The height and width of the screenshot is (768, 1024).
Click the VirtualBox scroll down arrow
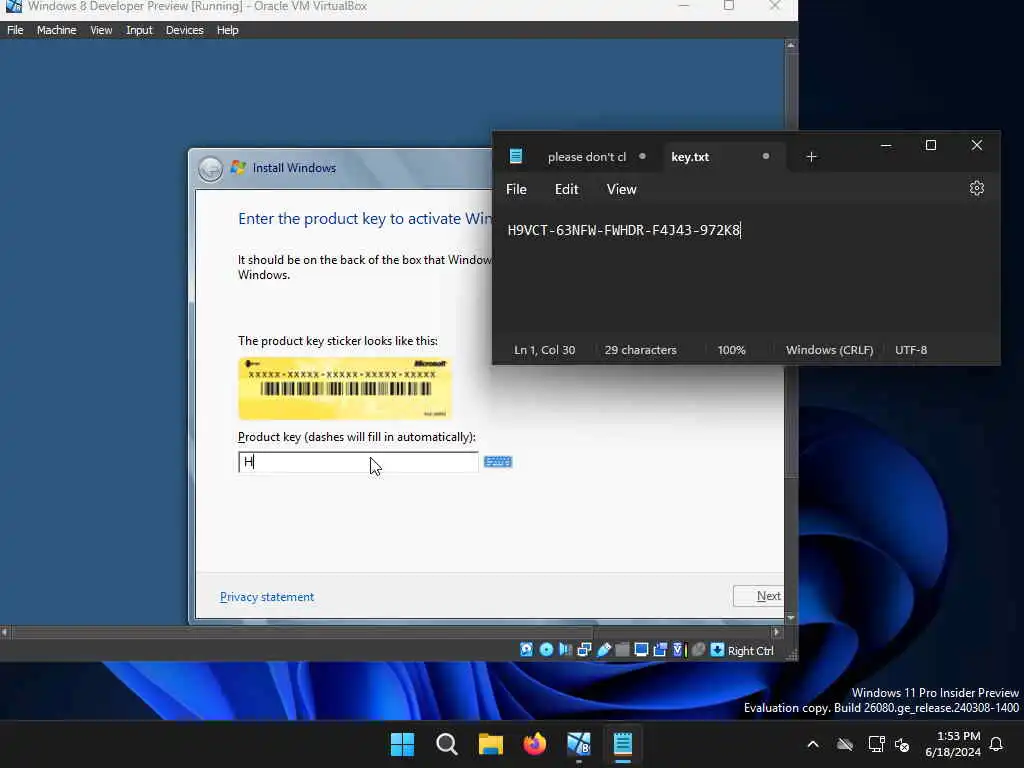790,617
